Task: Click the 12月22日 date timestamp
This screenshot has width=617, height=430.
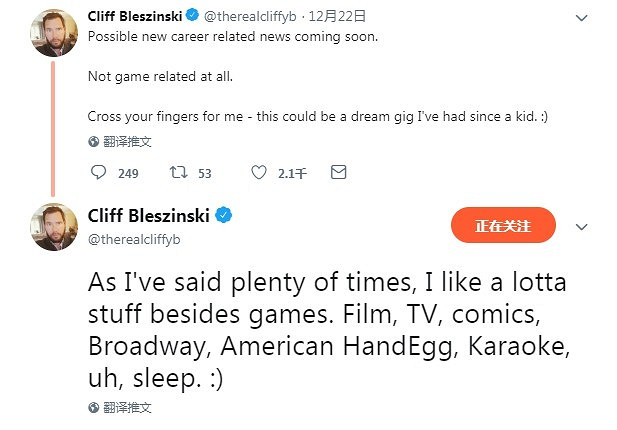Action: click(x=337, y=17)
